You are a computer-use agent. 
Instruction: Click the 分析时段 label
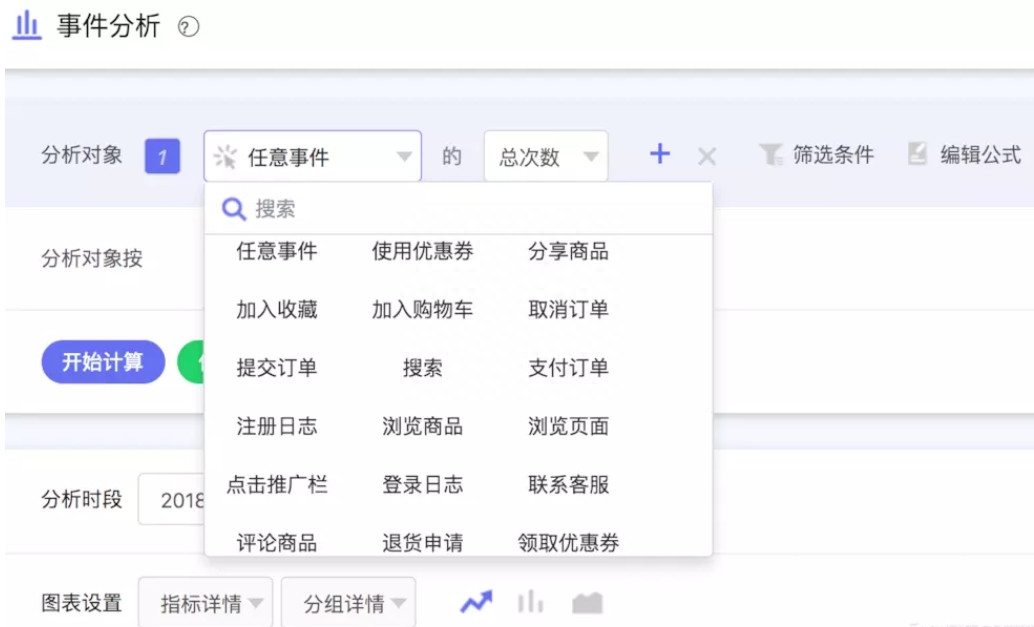(82, 499)
